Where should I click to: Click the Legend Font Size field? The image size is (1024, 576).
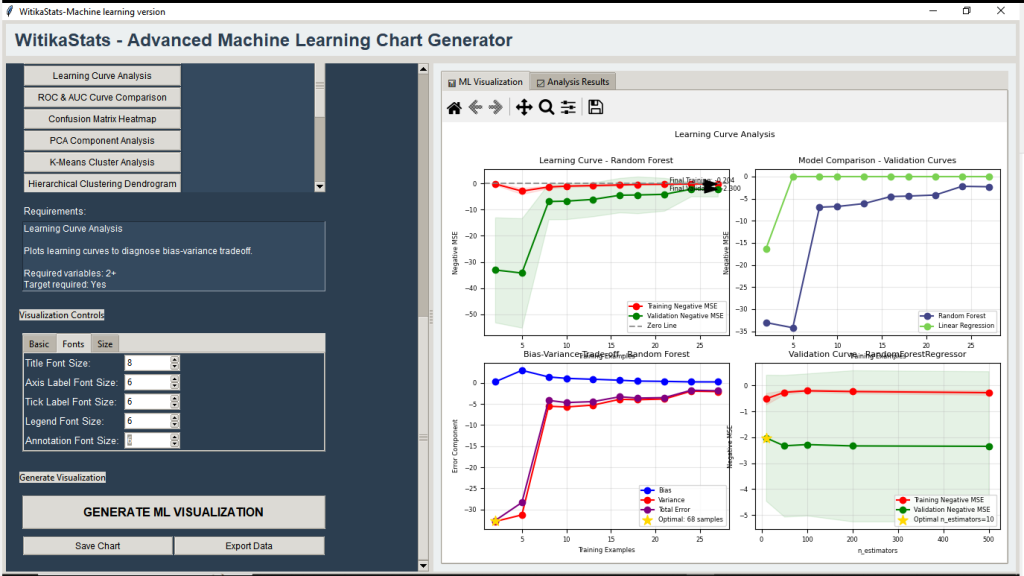coord(147,421)
